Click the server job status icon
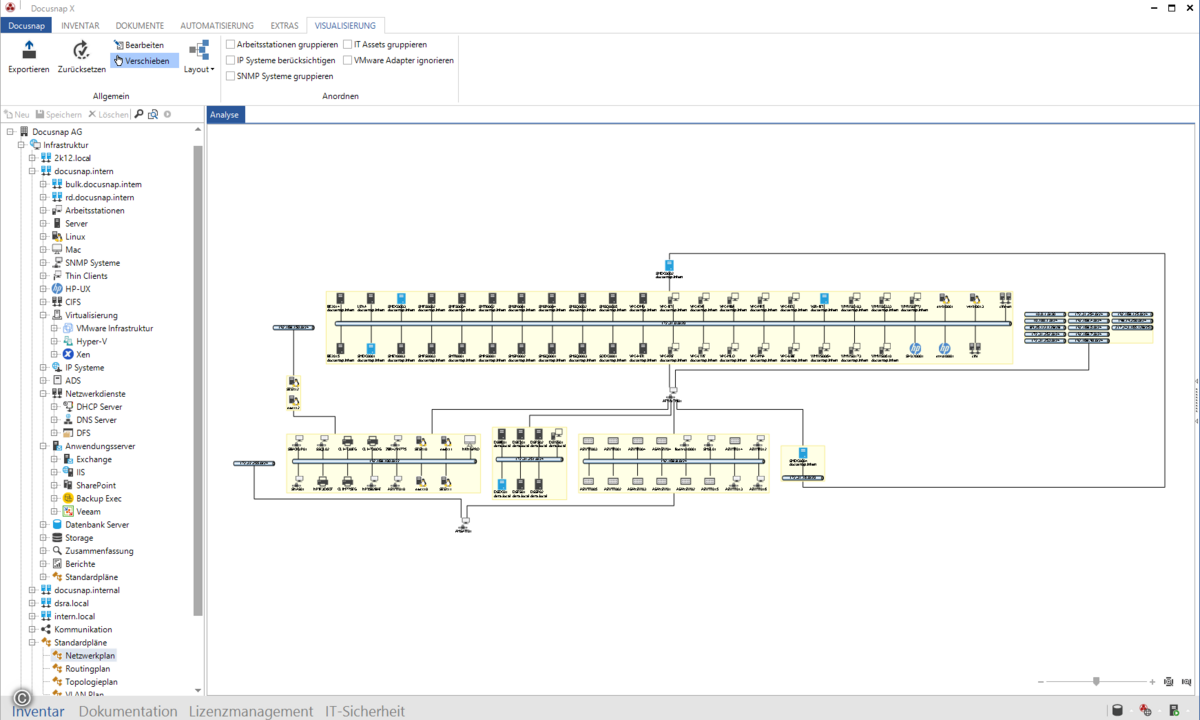 pyautogui.click(x=1174, y=711)
